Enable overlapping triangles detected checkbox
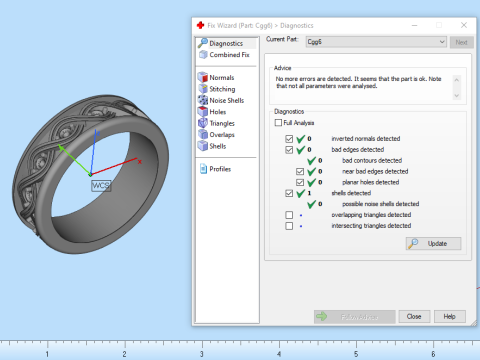This screenshot has height=360, width=480. point(289,215)
